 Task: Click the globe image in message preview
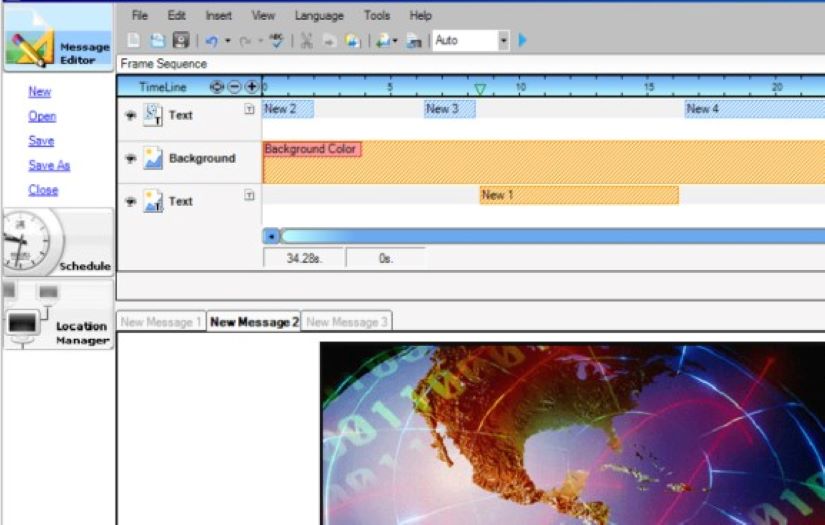(572, 433)
